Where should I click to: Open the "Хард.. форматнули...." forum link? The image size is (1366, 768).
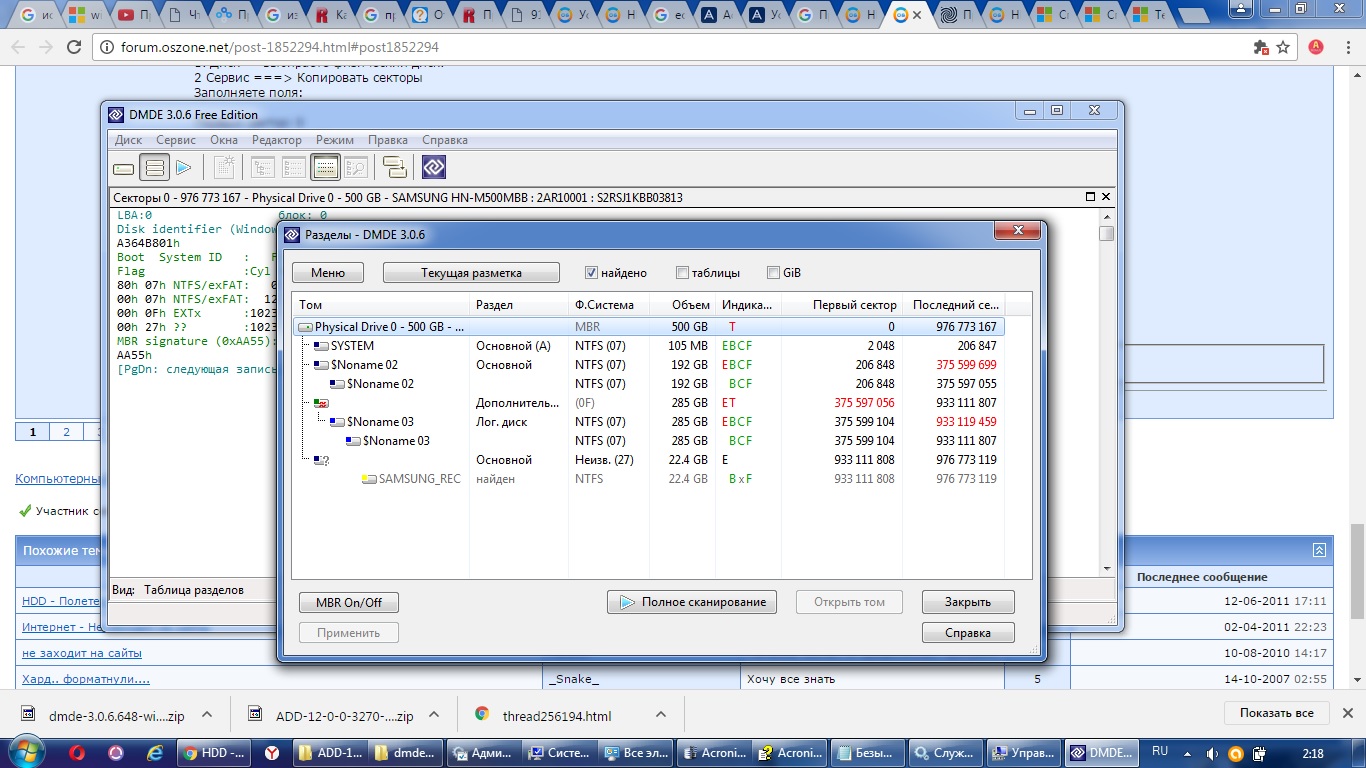tap(86, 679)
